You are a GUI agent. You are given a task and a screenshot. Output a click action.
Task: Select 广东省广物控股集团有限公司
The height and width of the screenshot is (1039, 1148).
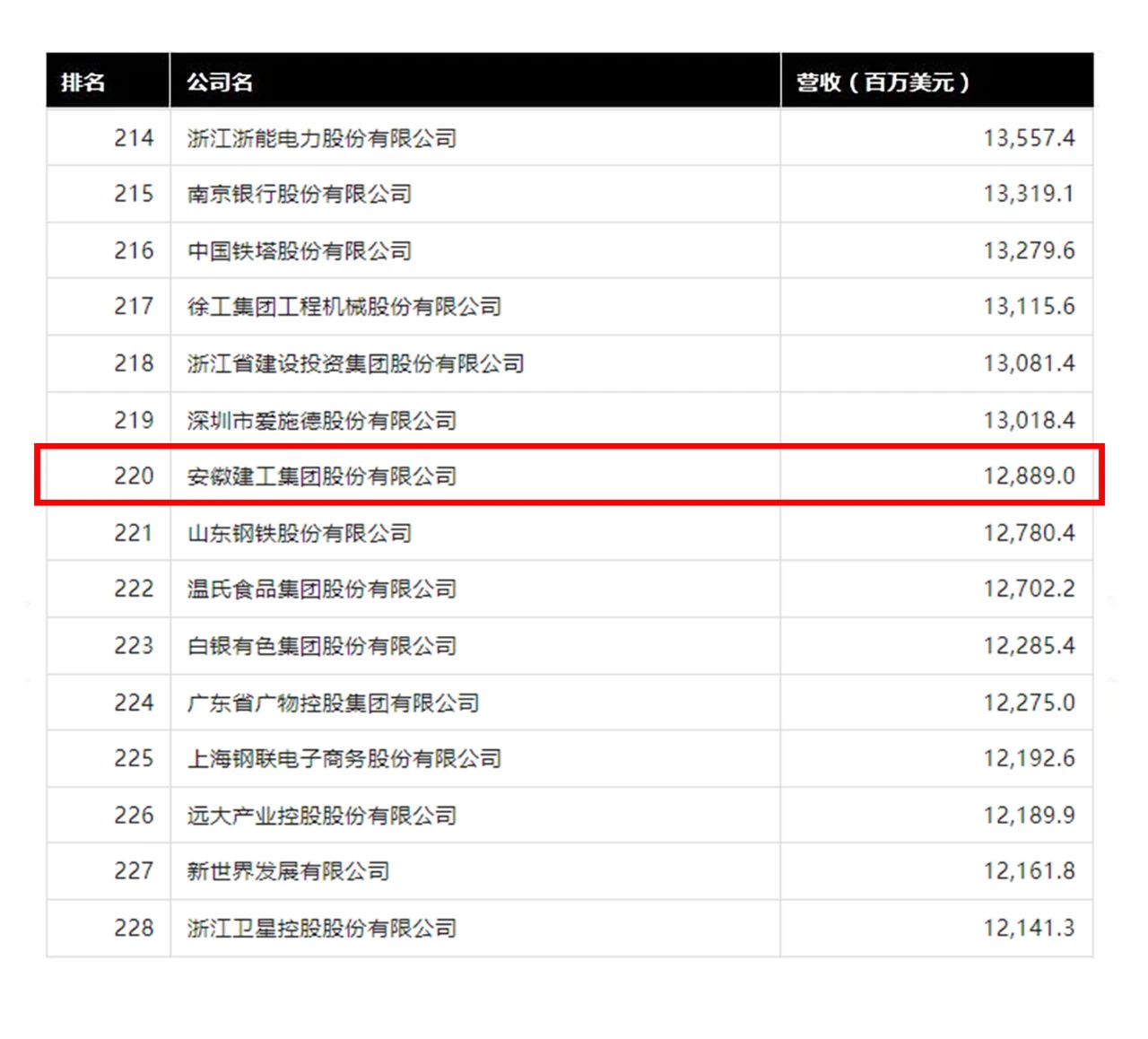pos(333,703)
